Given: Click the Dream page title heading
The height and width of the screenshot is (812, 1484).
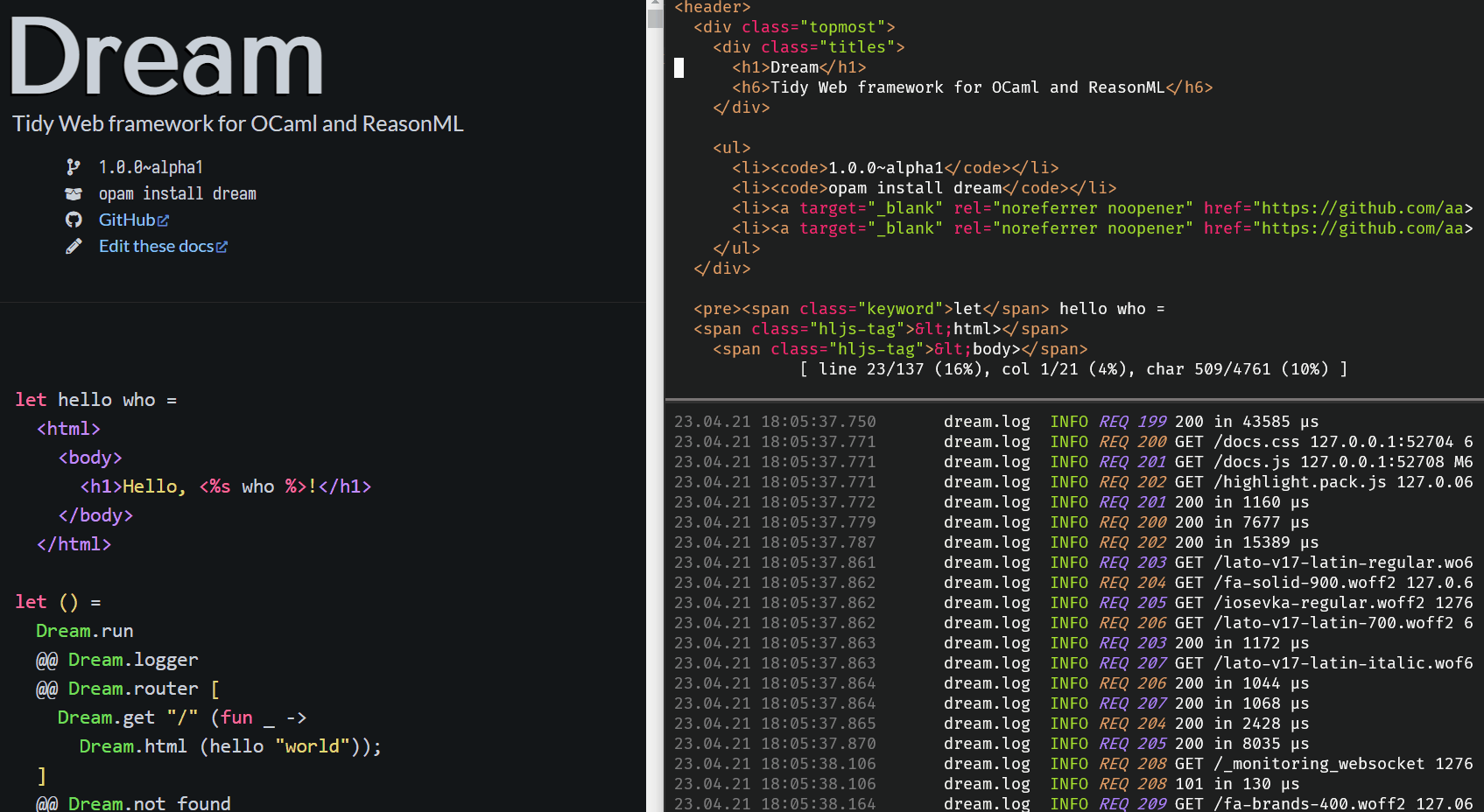Looking at the screenshot, I should pos(166,58).
